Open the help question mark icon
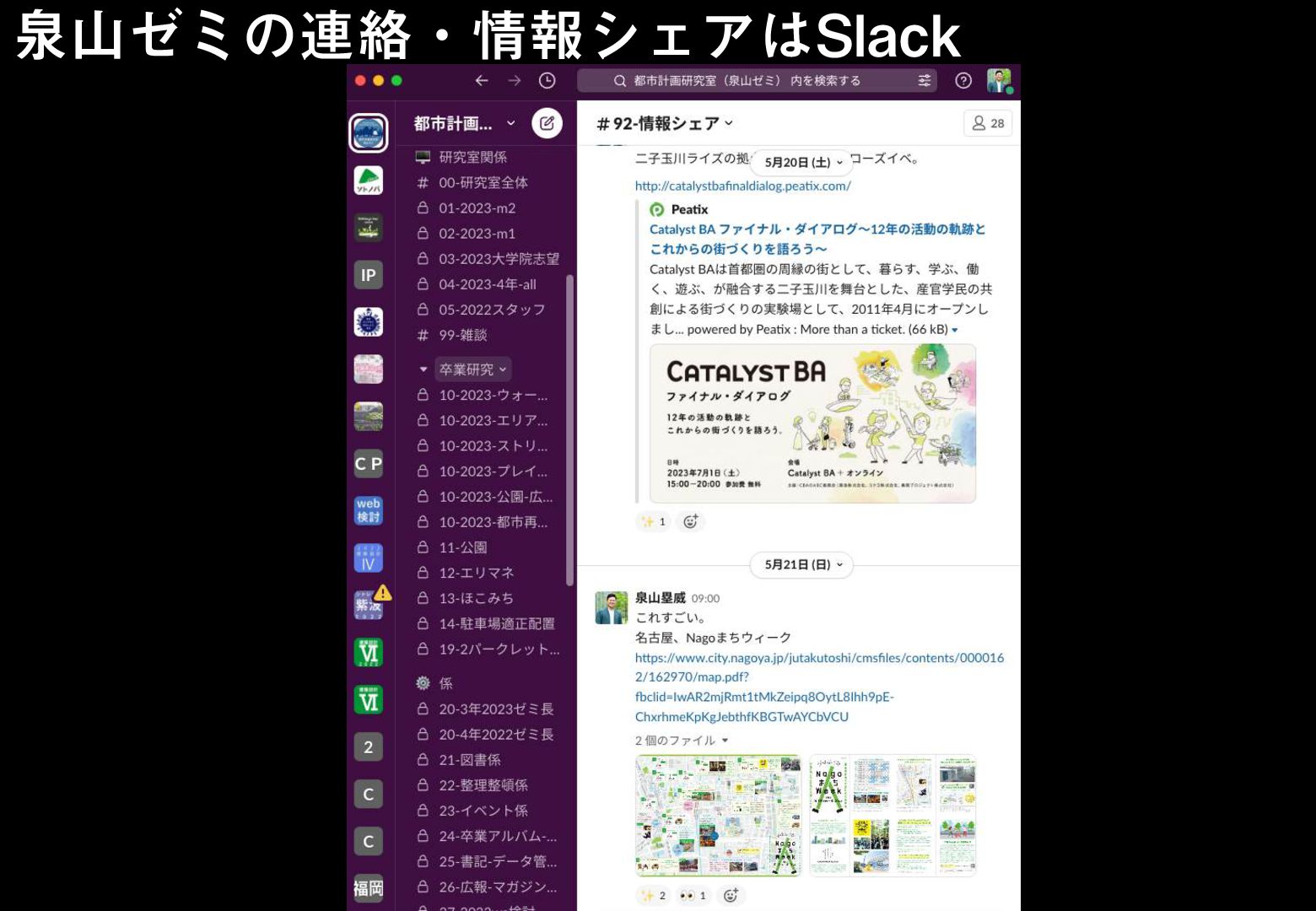The height and width of the screenshot is (911, 1316). click(963, 80)
